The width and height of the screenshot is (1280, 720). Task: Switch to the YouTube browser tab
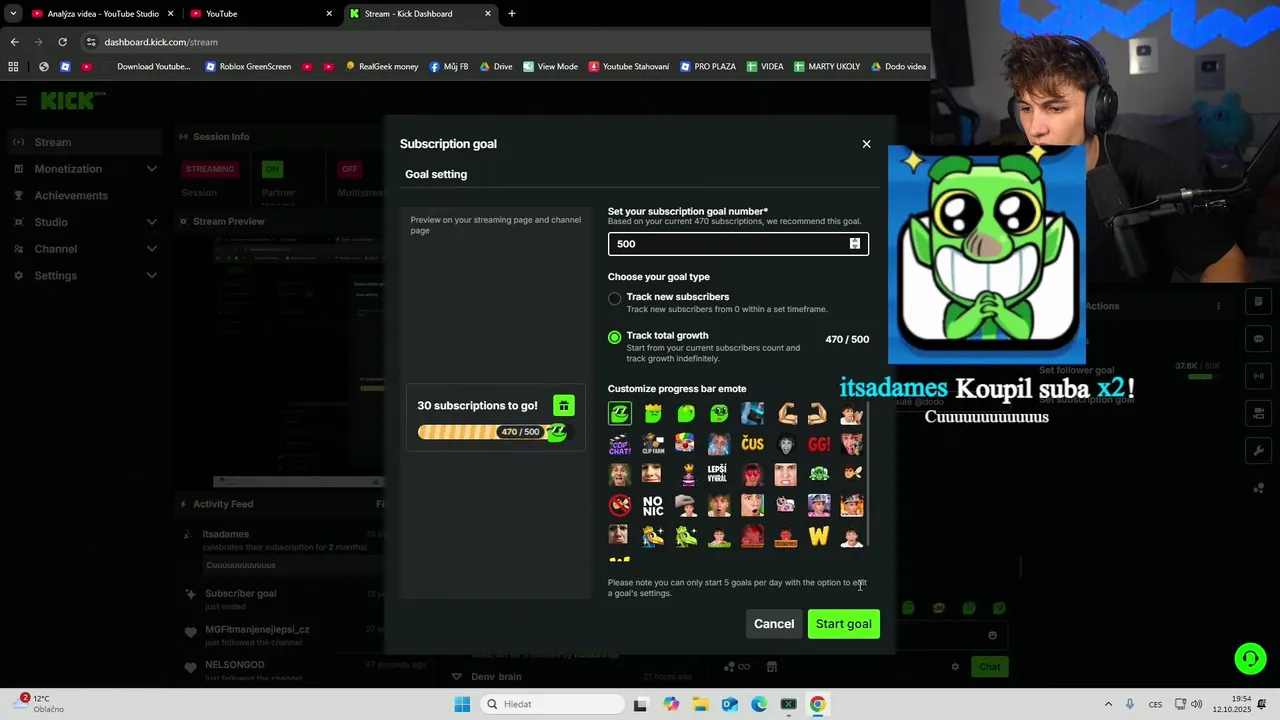pyautogui.click(x=262, y=14)
